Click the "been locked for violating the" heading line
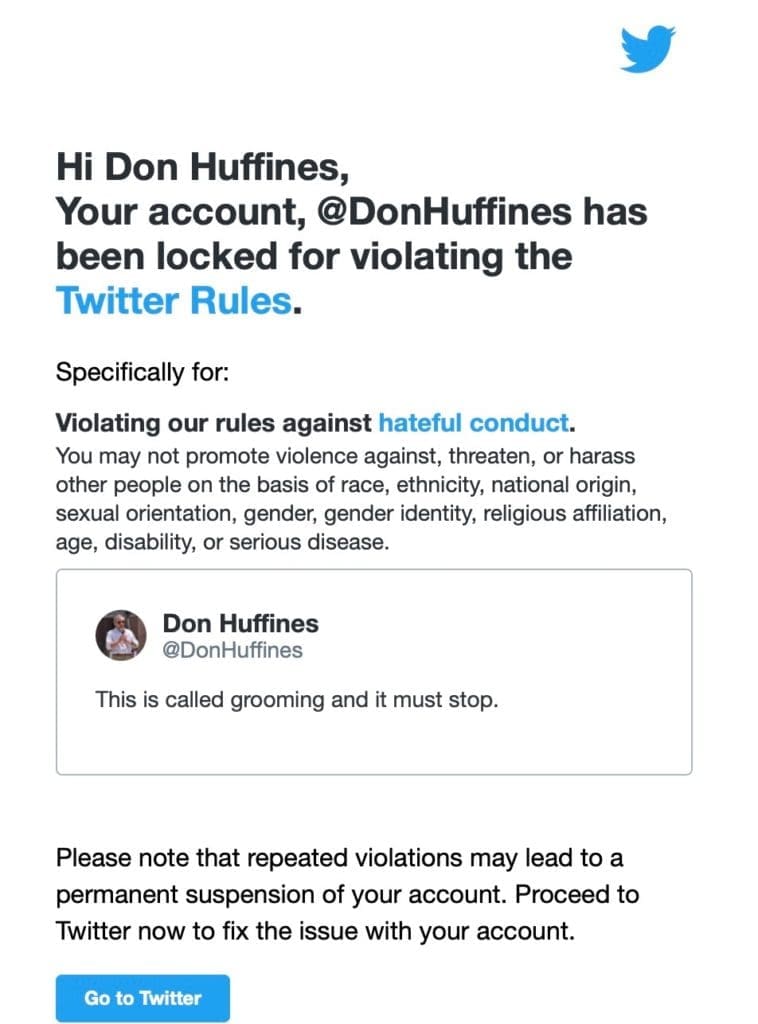The width and height of the screenshot is (758, 1024). click(313, 256)
